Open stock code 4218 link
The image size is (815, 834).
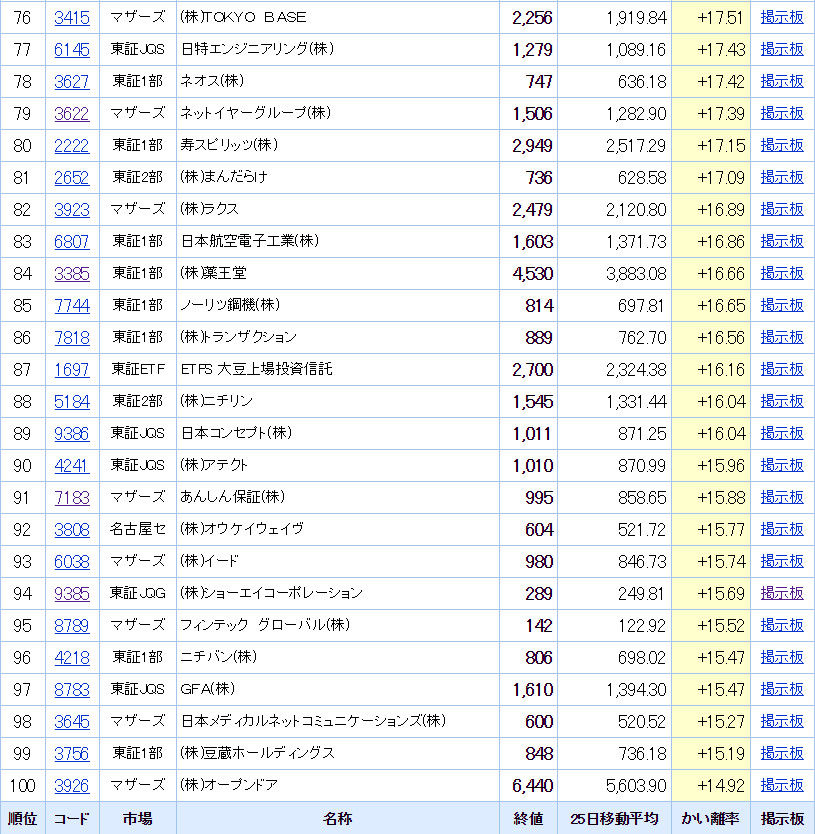[x=72, y=657]
